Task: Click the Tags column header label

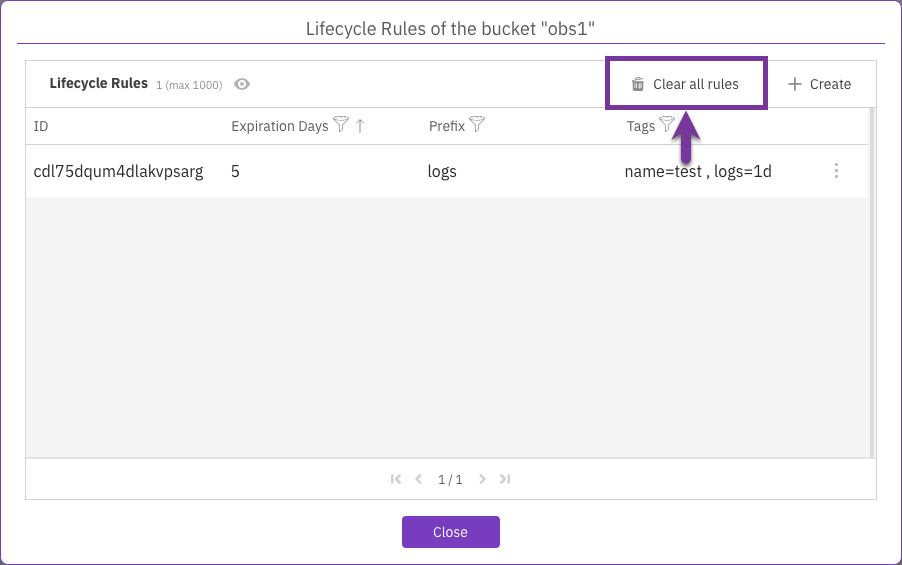Action: tap(640, 126)
